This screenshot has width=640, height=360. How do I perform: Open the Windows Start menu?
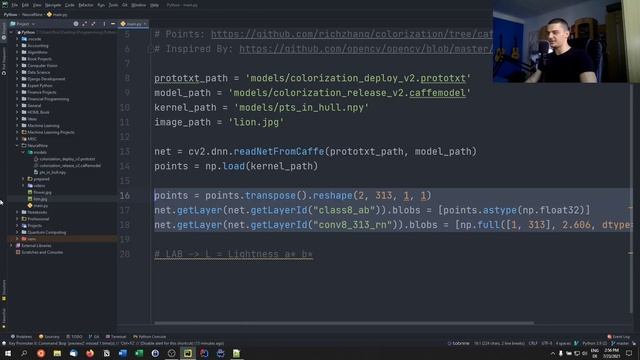point(8,353)
